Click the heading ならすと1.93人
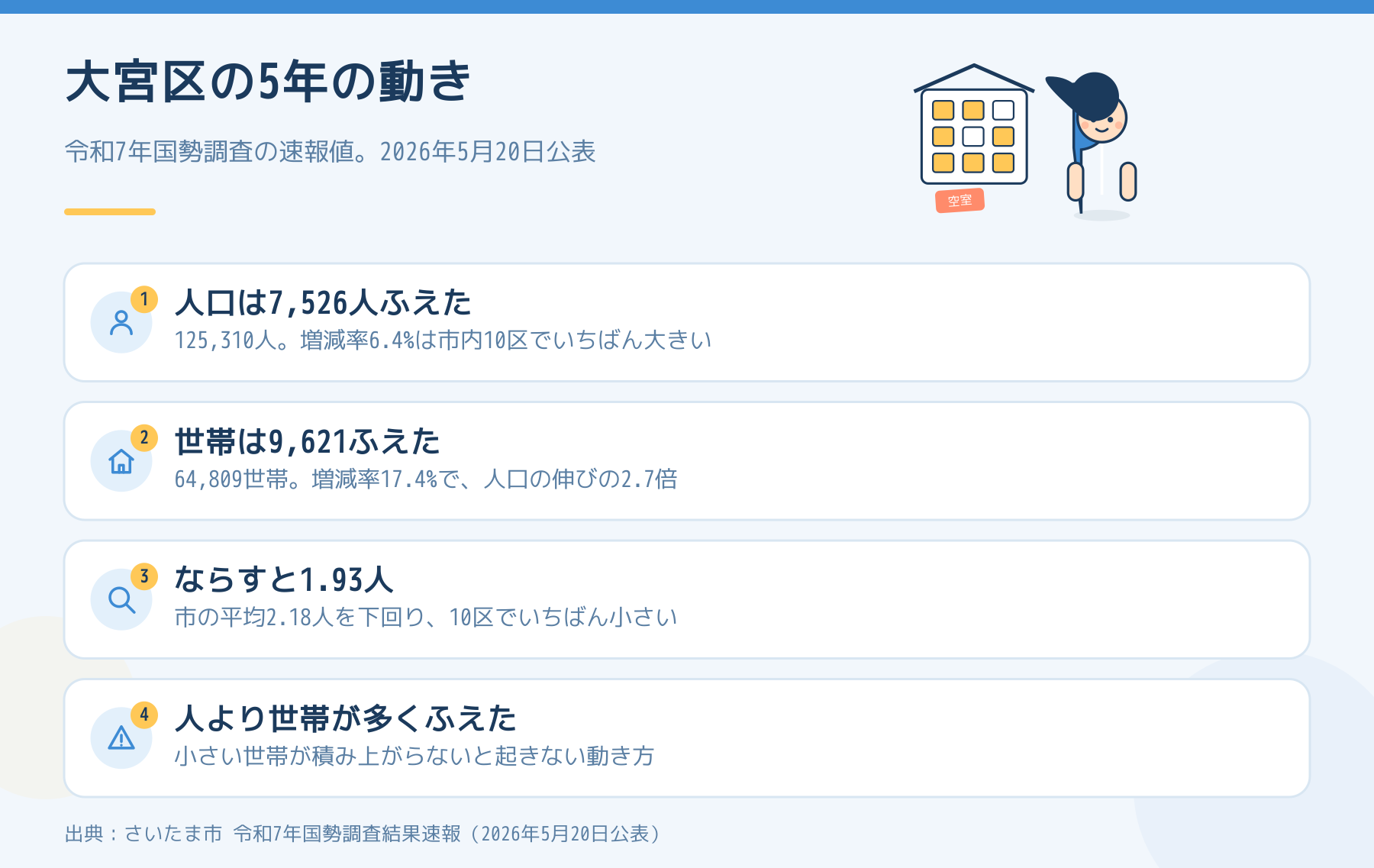This screenshot has height=868, width=1374. [x=284, y=580]
